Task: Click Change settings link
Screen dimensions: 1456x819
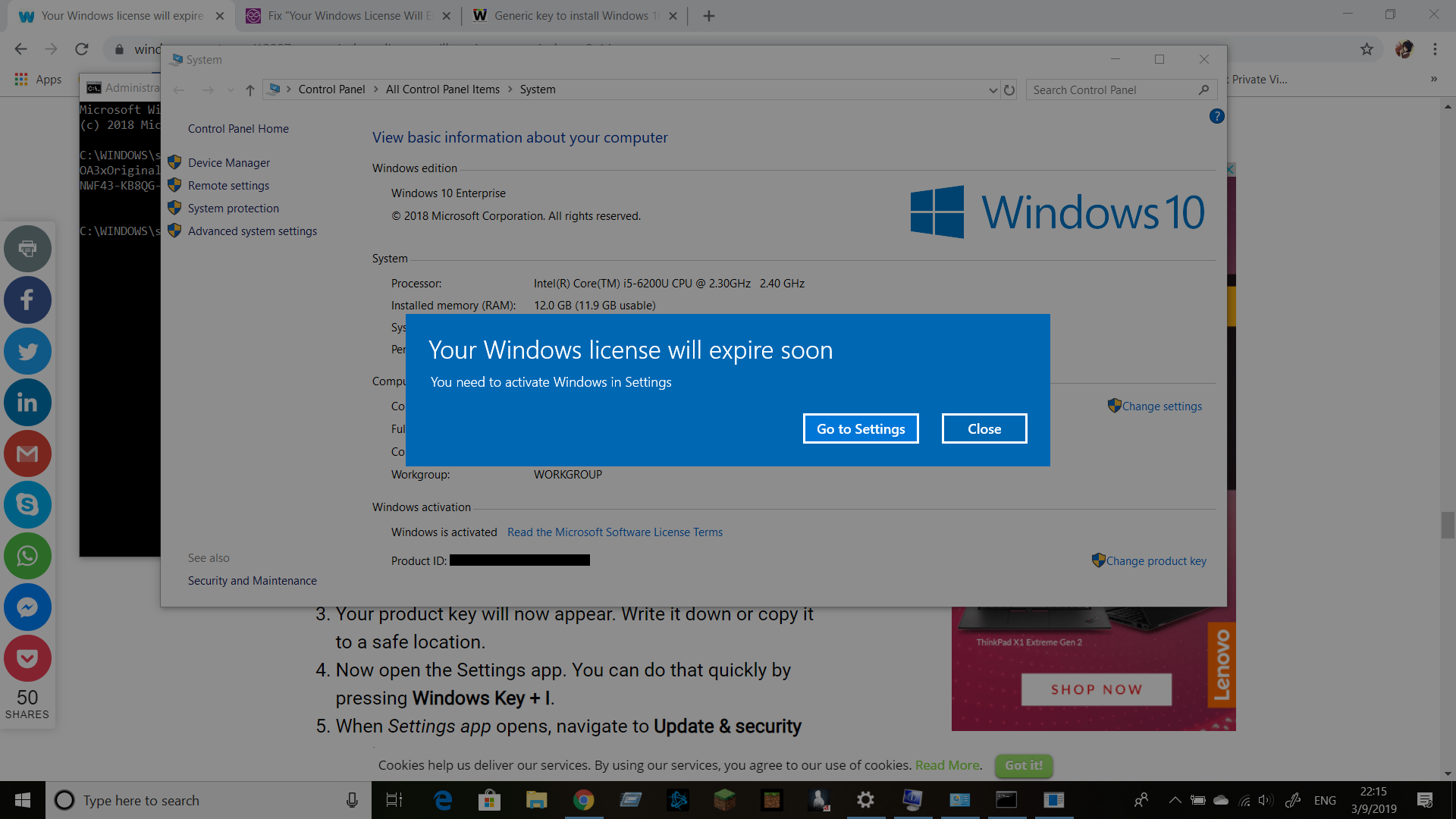Action: pos(1161,406)
